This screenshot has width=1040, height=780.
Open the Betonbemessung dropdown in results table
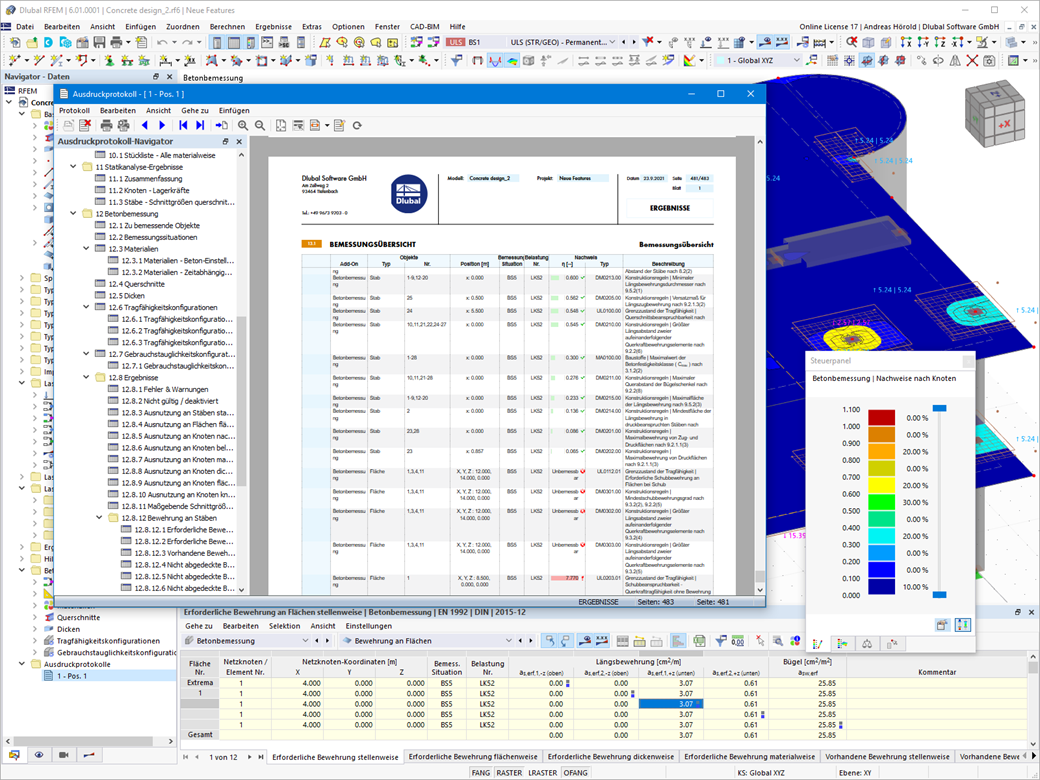(x=305, y=641)
